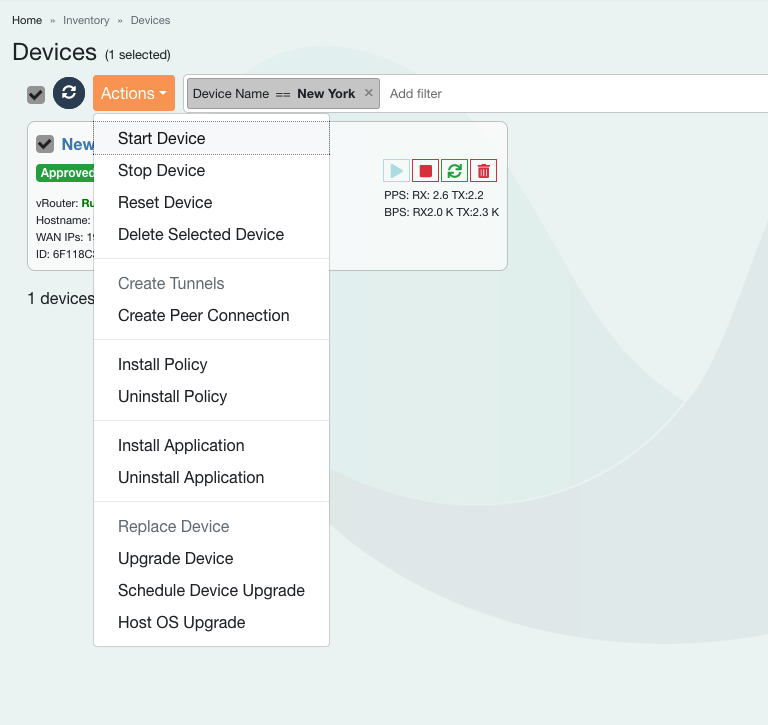768x725 pixels.
Task: Click the red trash delete icon on device card
Action: (484, 171)
